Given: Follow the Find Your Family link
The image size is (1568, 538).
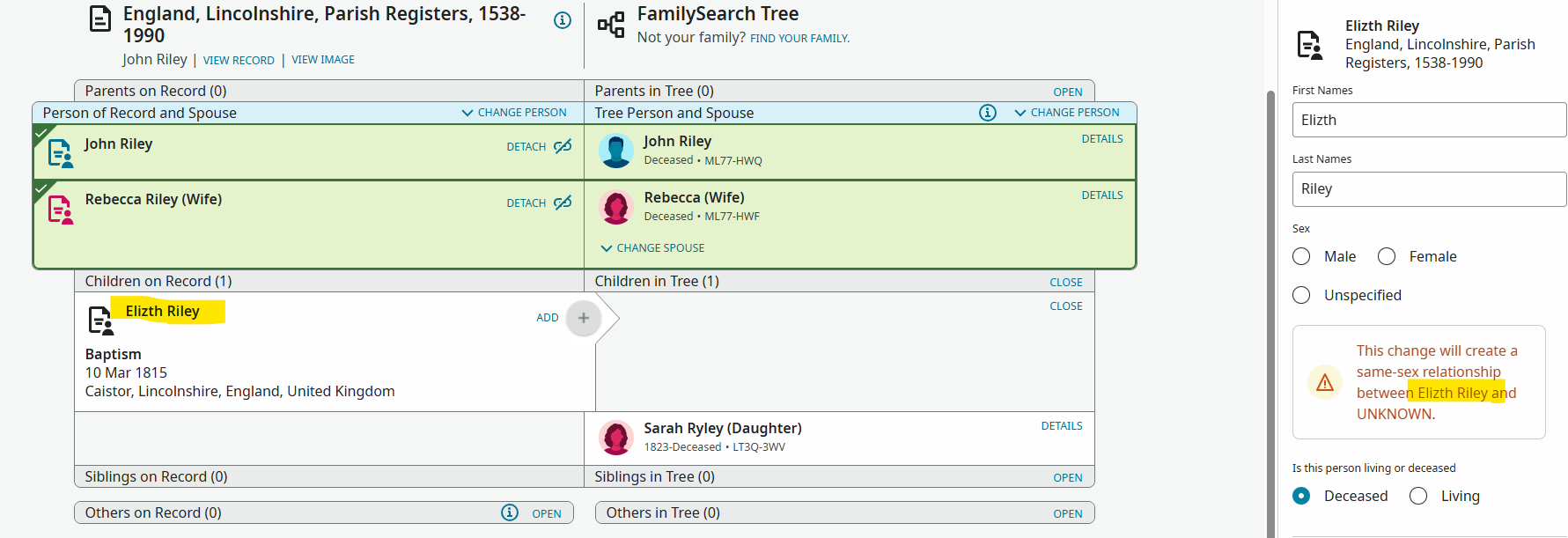Looking at the screenshot, I should pyautogui.click(x=799, y=38).
